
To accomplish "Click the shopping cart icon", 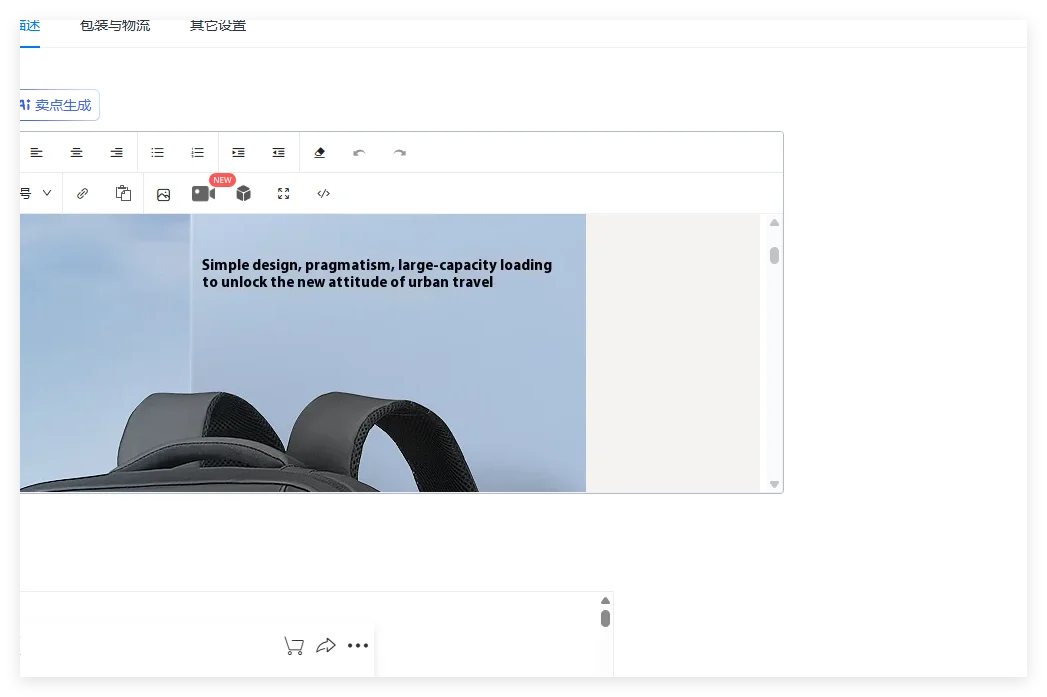I will (294, 646).
